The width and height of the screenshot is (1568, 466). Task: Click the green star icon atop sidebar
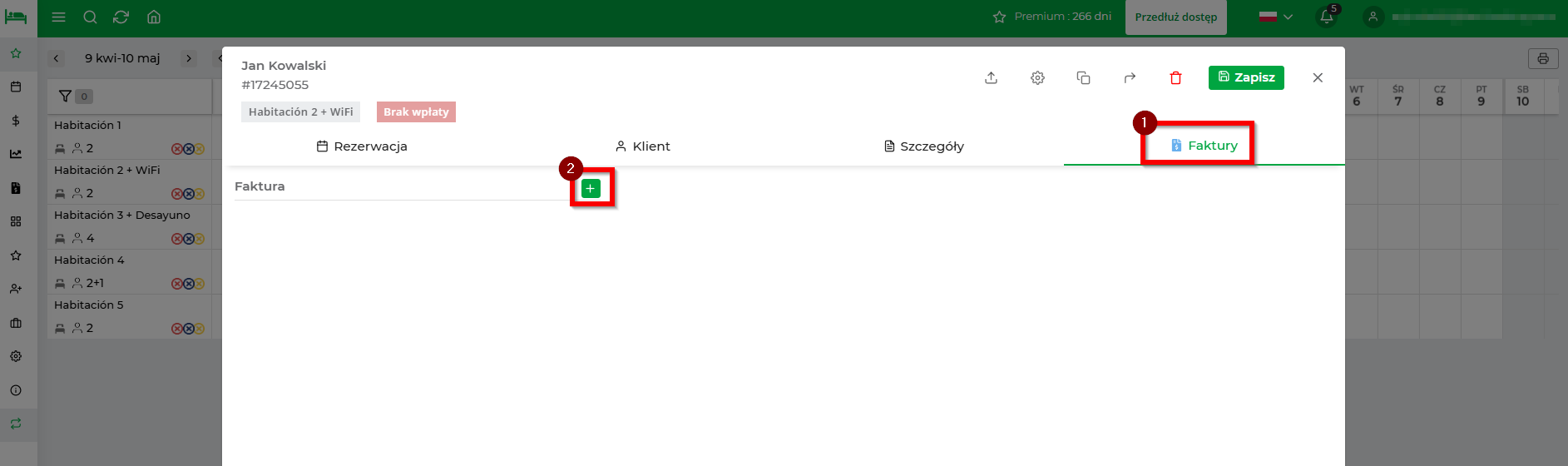[16, 53]
